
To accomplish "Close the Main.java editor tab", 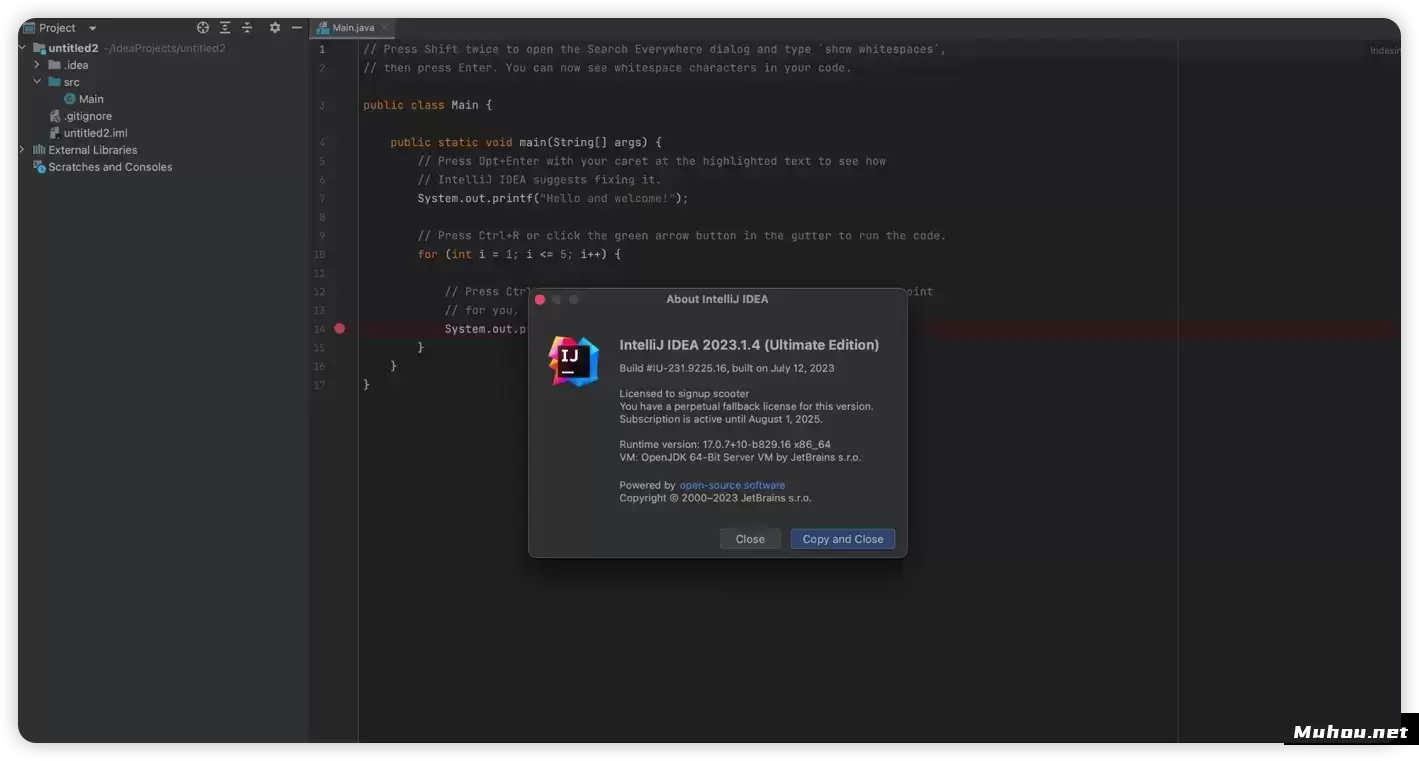I will coord(385,28).
